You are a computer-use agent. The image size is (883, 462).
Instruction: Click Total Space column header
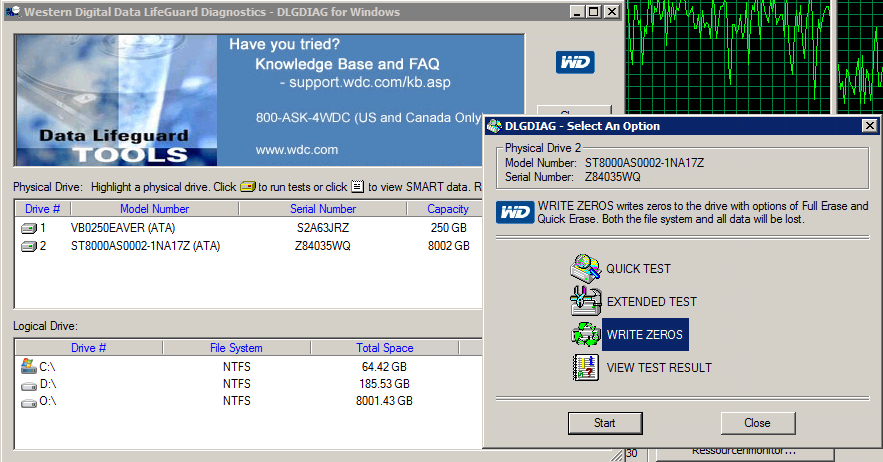click(x=385, y=348)
